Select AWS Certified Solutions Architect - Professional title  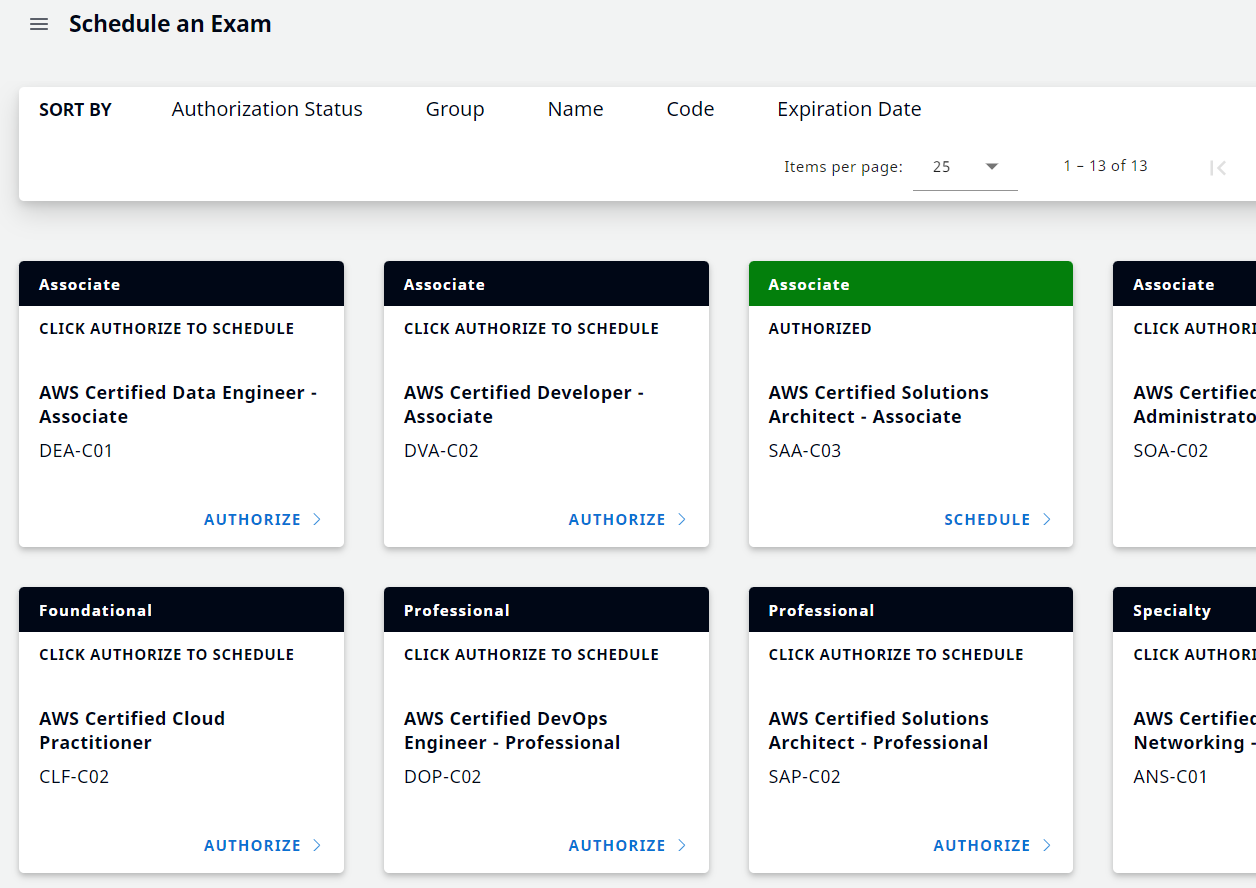click(x=879, y=731)
